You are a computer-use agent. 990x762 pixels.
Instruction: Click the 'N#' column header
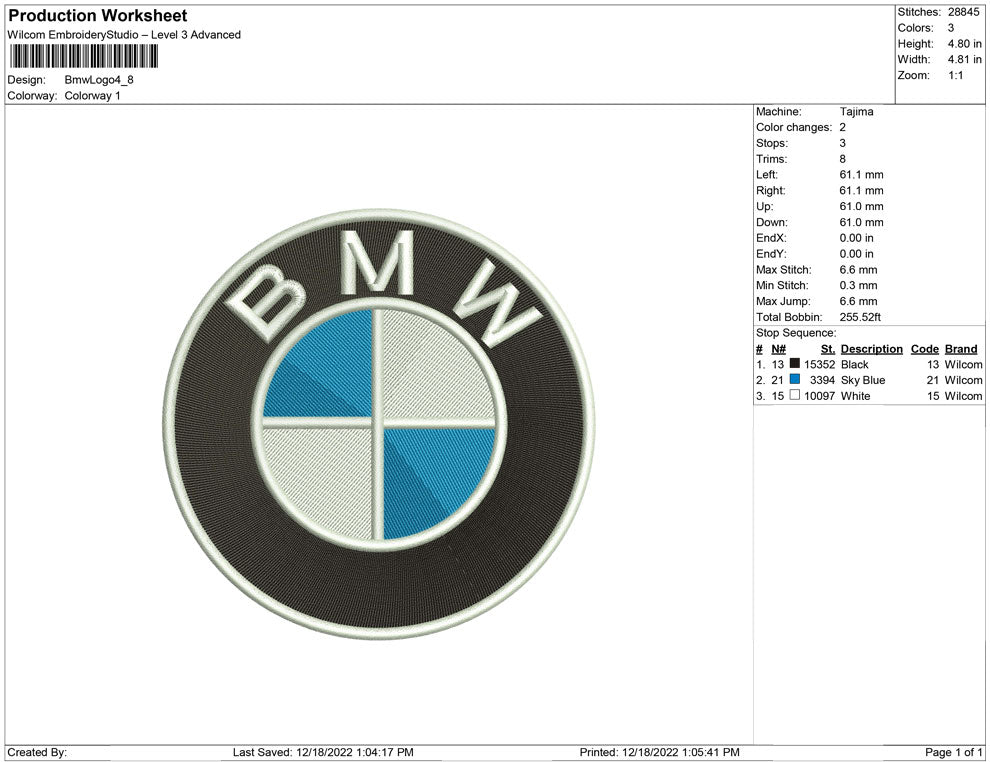(778, 349)
